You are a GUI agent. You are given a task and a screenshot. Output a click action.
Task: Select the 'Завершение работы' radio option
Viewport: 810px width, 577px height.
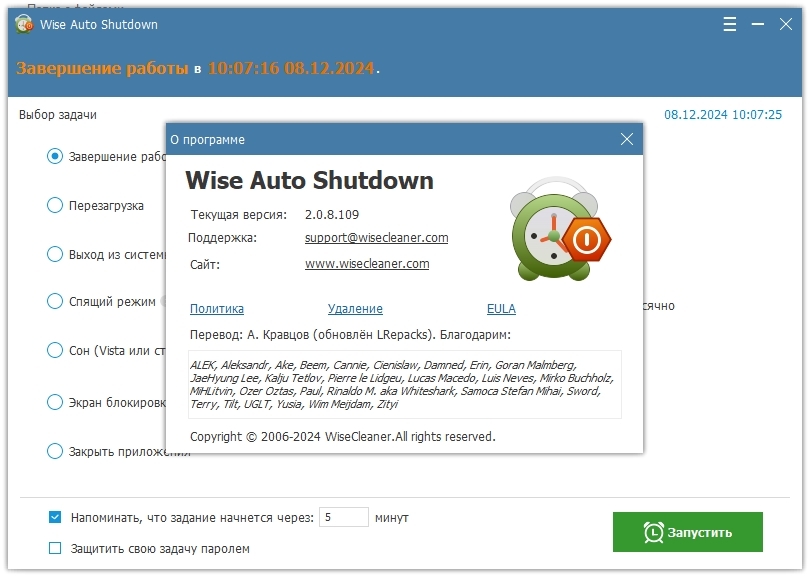(x=55, y=156)
